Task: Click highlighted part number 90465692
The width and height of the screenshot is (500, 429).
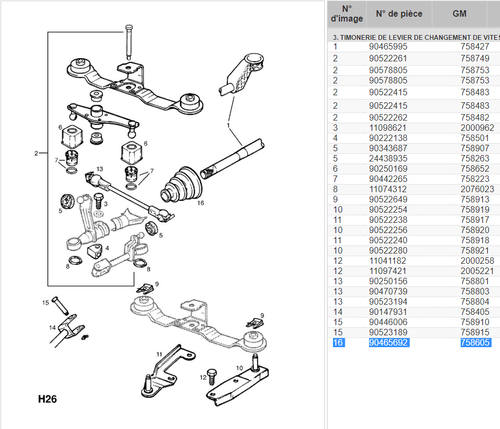Action: coord(389,343)
